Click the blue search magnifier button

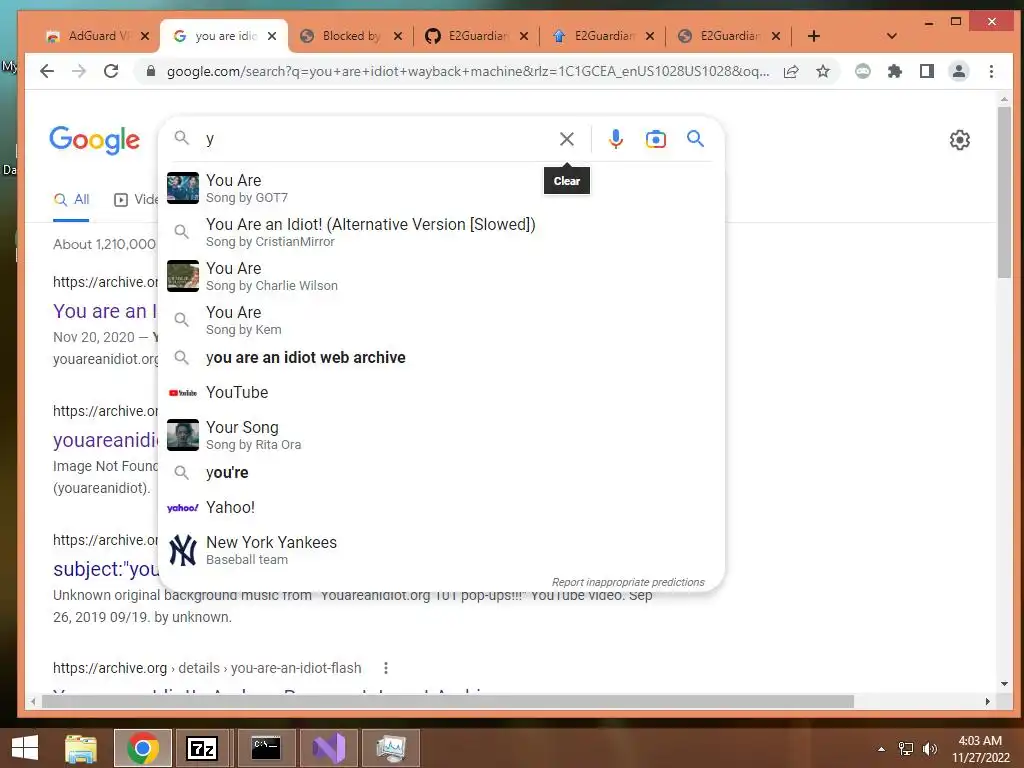coord(696,138)
